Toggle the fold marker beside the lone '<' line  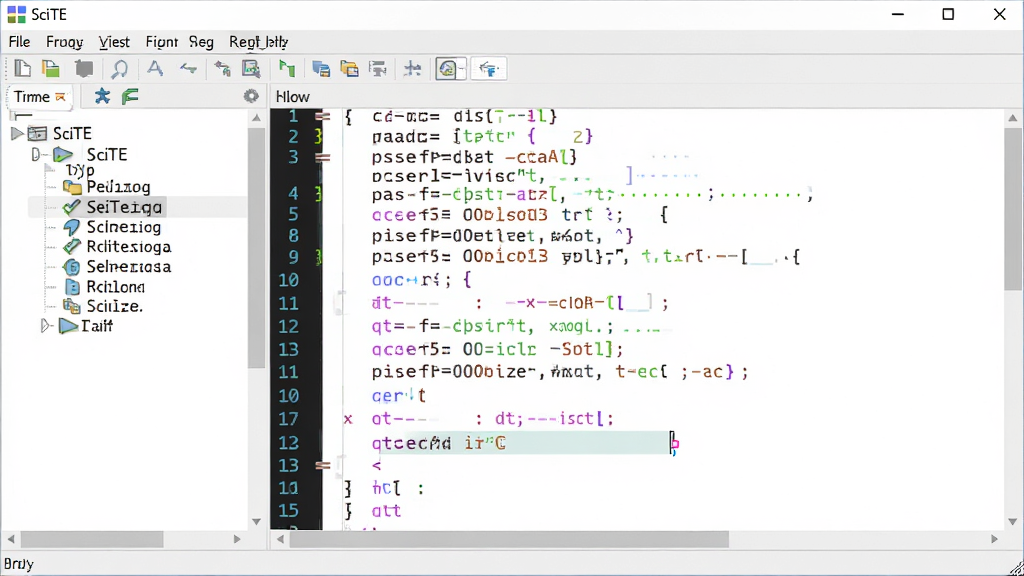click(323, 466)
